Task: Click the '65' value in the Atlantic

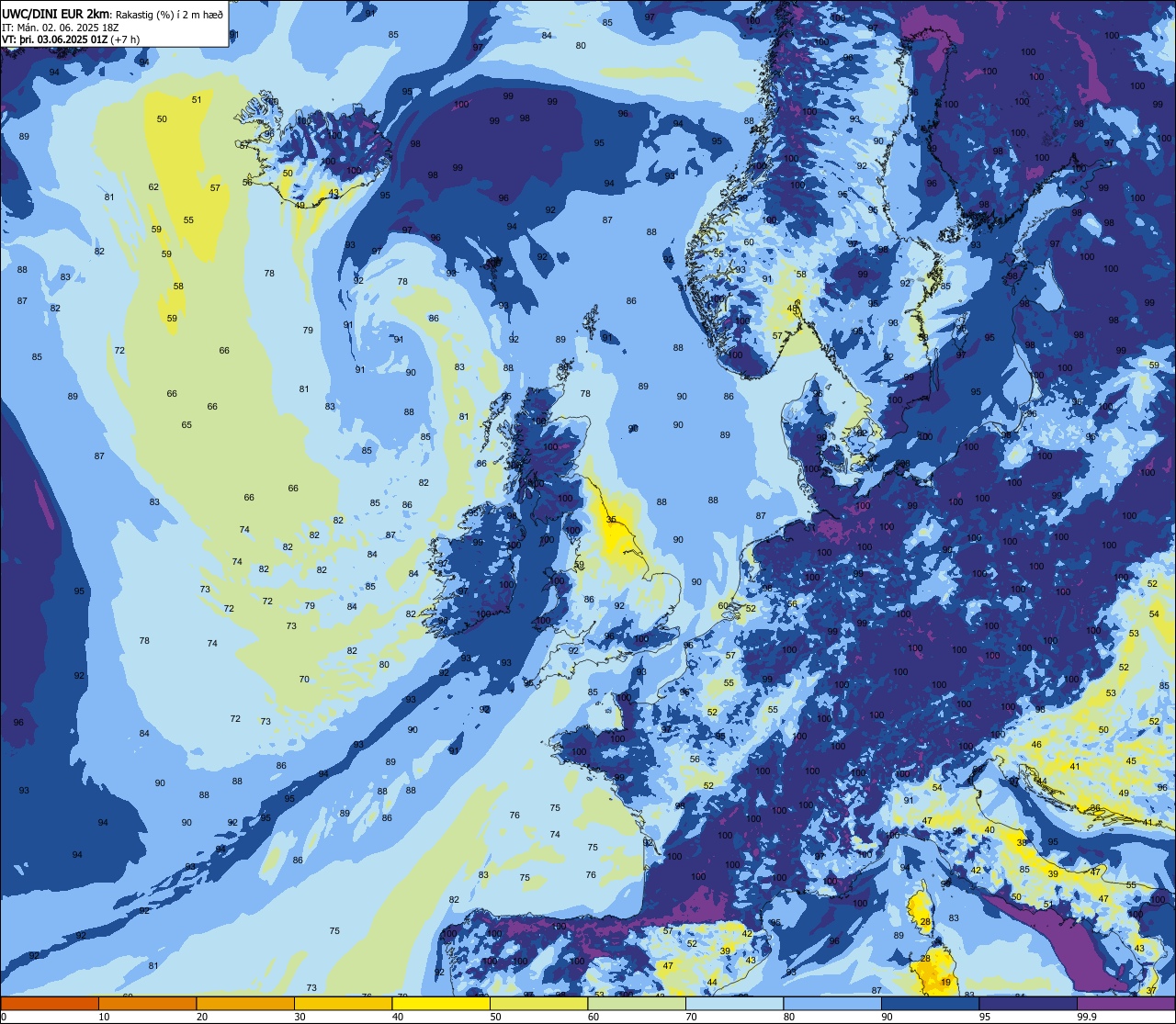Action: (x=187, y=424)
